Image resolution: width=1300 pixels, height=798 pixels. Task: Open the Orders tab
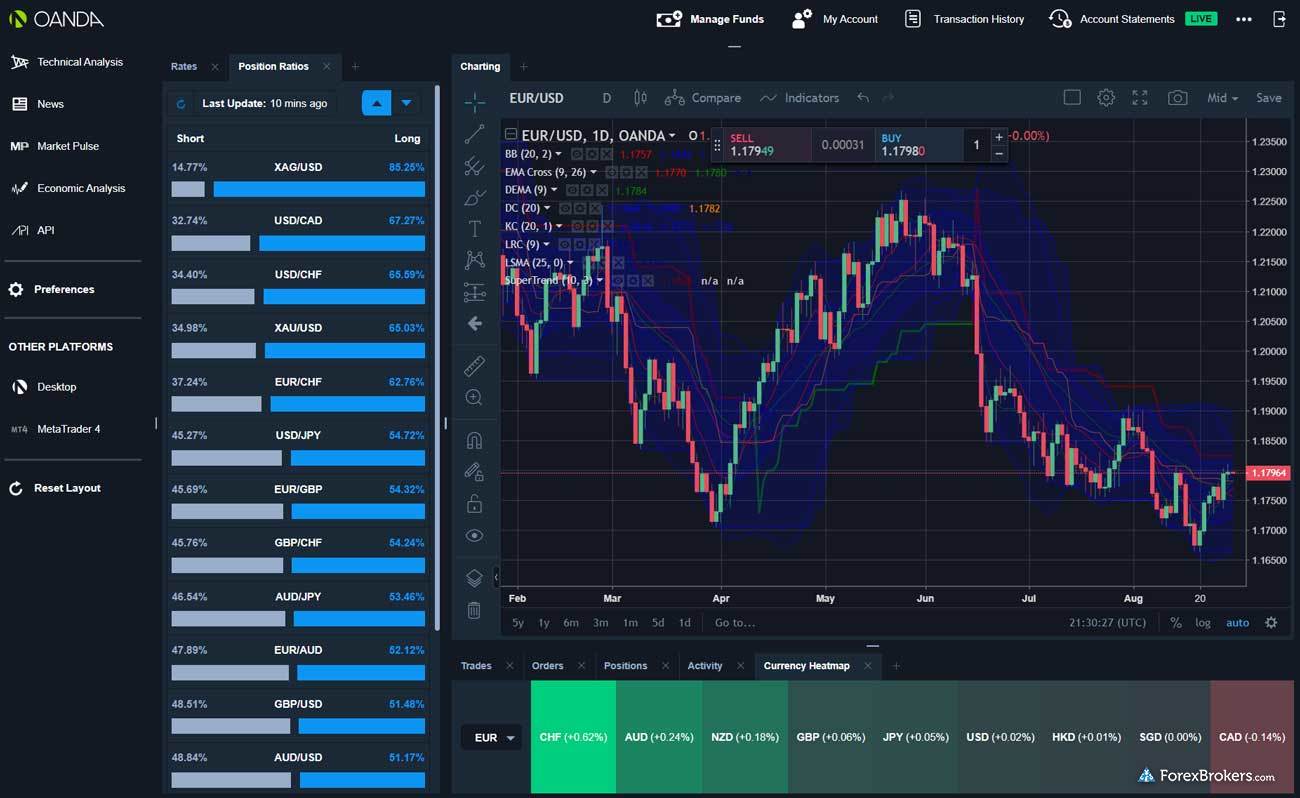[547, 666]
